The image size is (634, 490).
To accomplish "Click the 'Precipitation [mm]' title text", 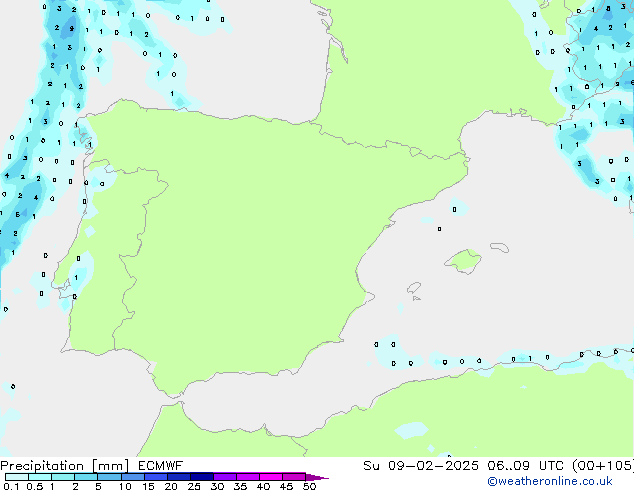I will (65, 466).
